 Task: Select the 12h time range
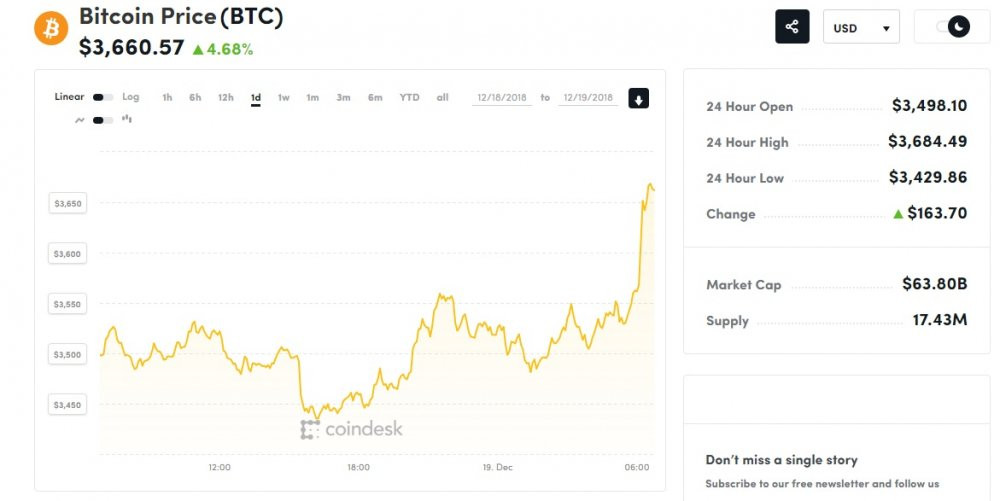pos(226,98)
